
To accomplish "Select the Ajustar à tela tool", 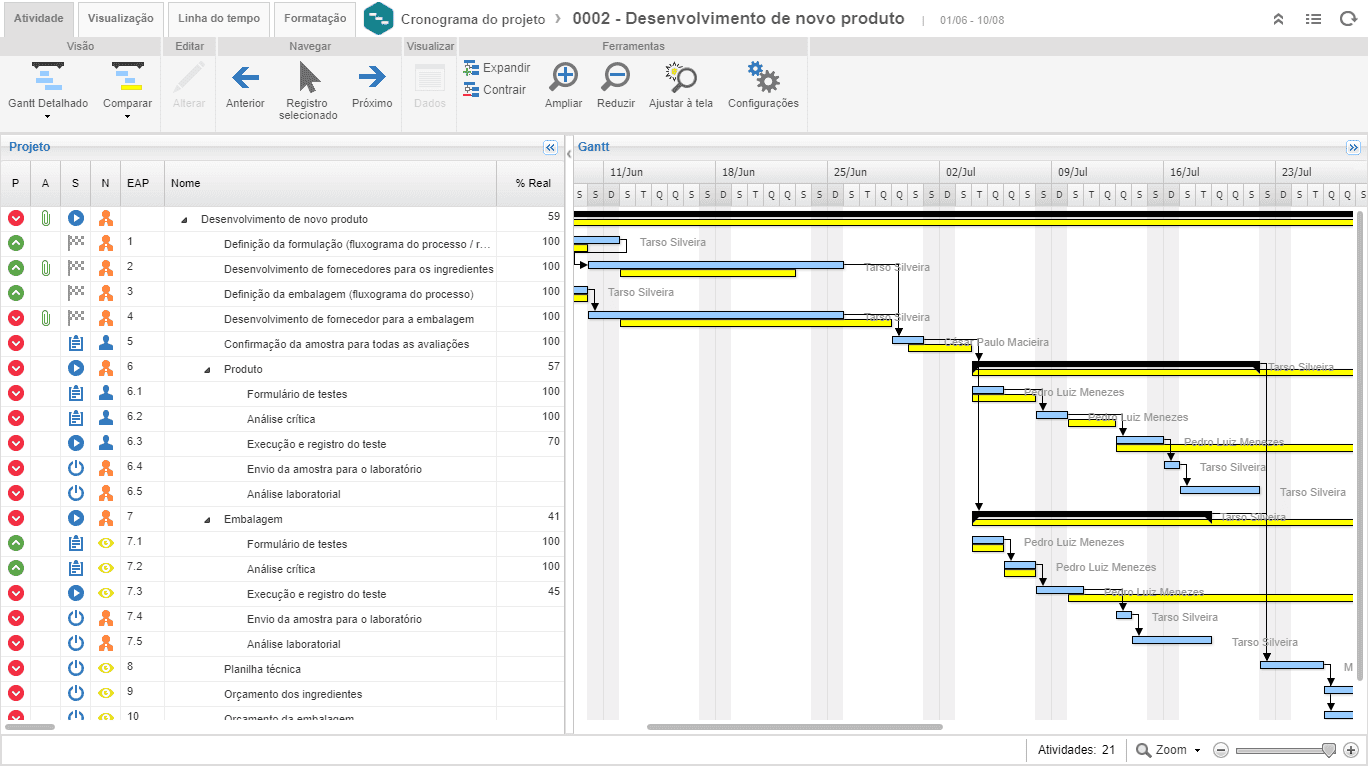I will click(x=680, y=78).
